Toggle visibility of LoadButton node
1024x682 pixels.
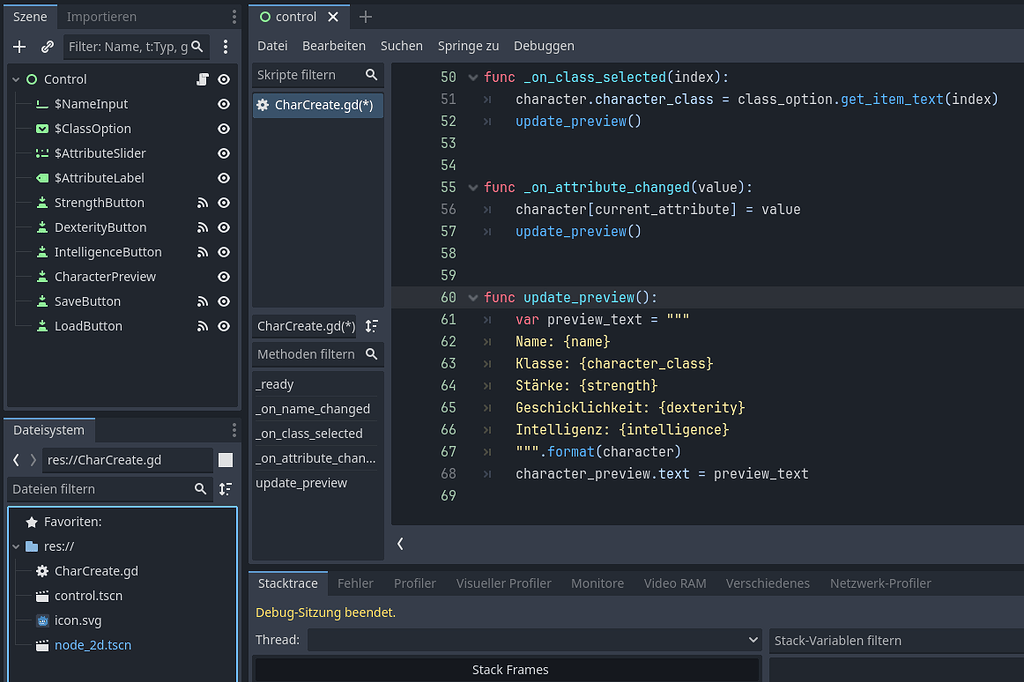click(x=223, y=326)
